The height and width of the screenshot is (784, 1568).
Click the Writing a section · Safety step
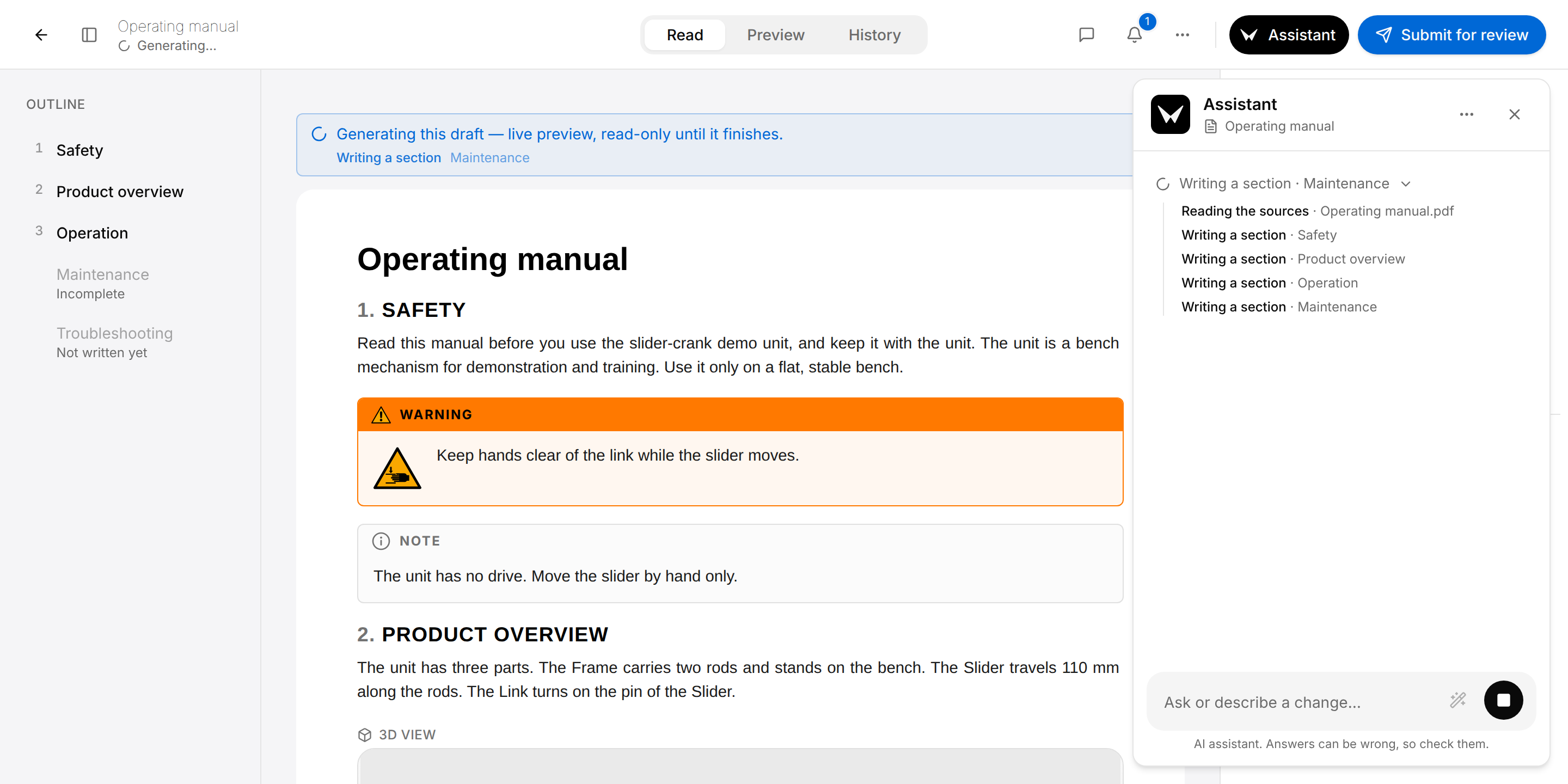[1259, 235]
